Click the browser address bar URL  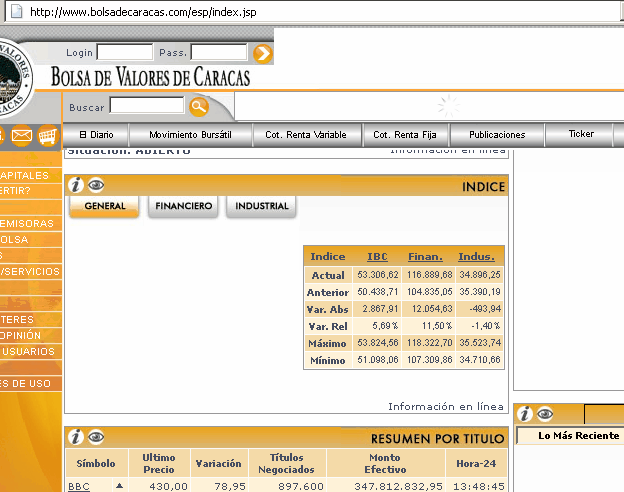coord(143,12)
